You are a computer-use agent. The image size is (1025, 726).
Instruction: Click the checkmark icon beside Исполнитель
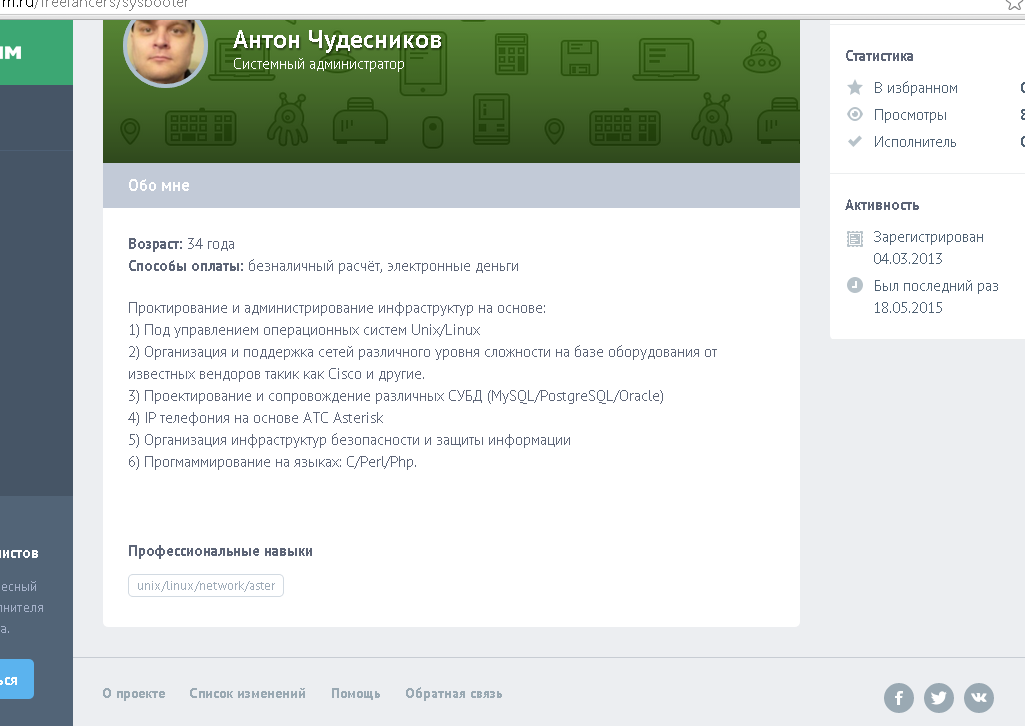(854, 141)
